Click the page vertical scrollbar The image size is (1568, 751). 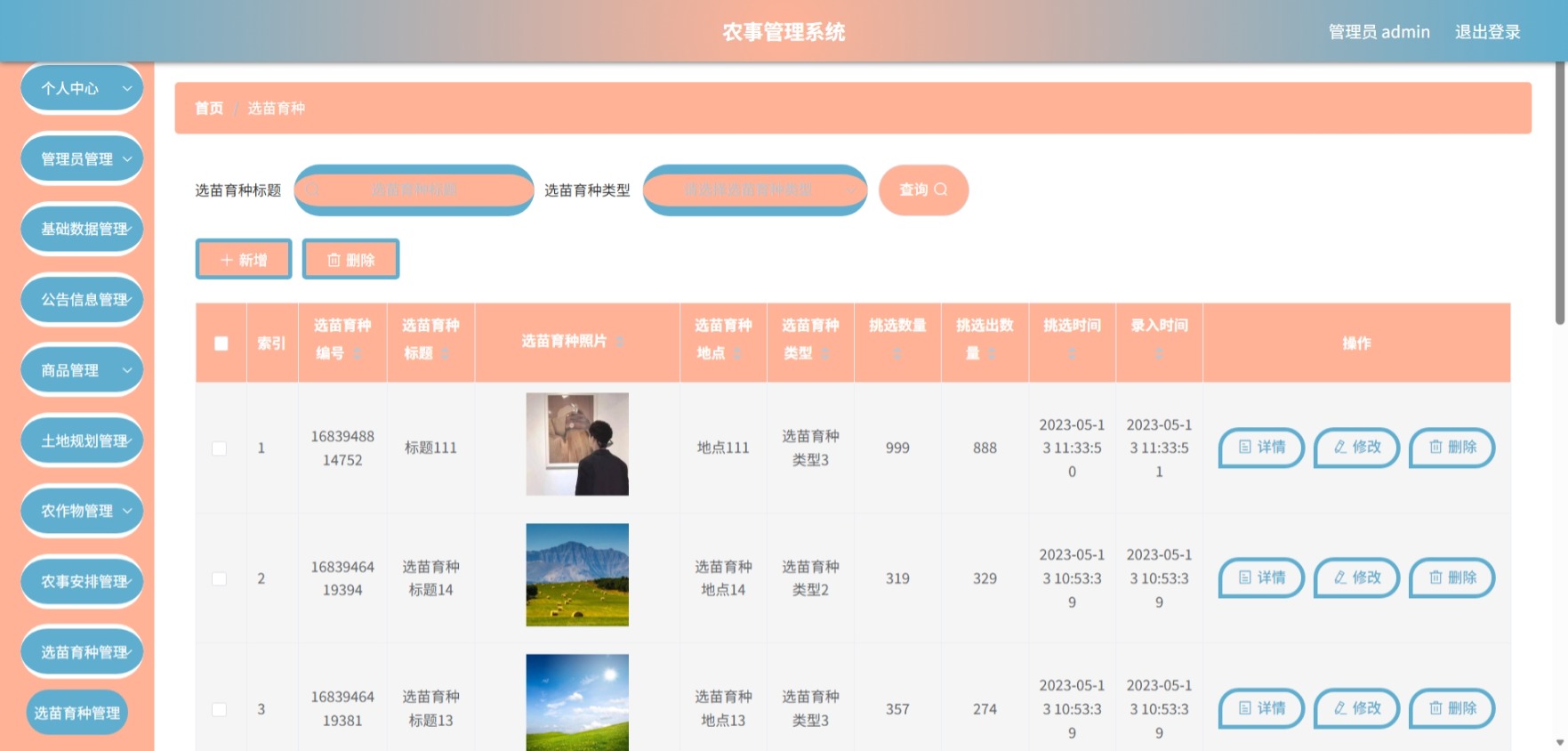coord(1560,191)
